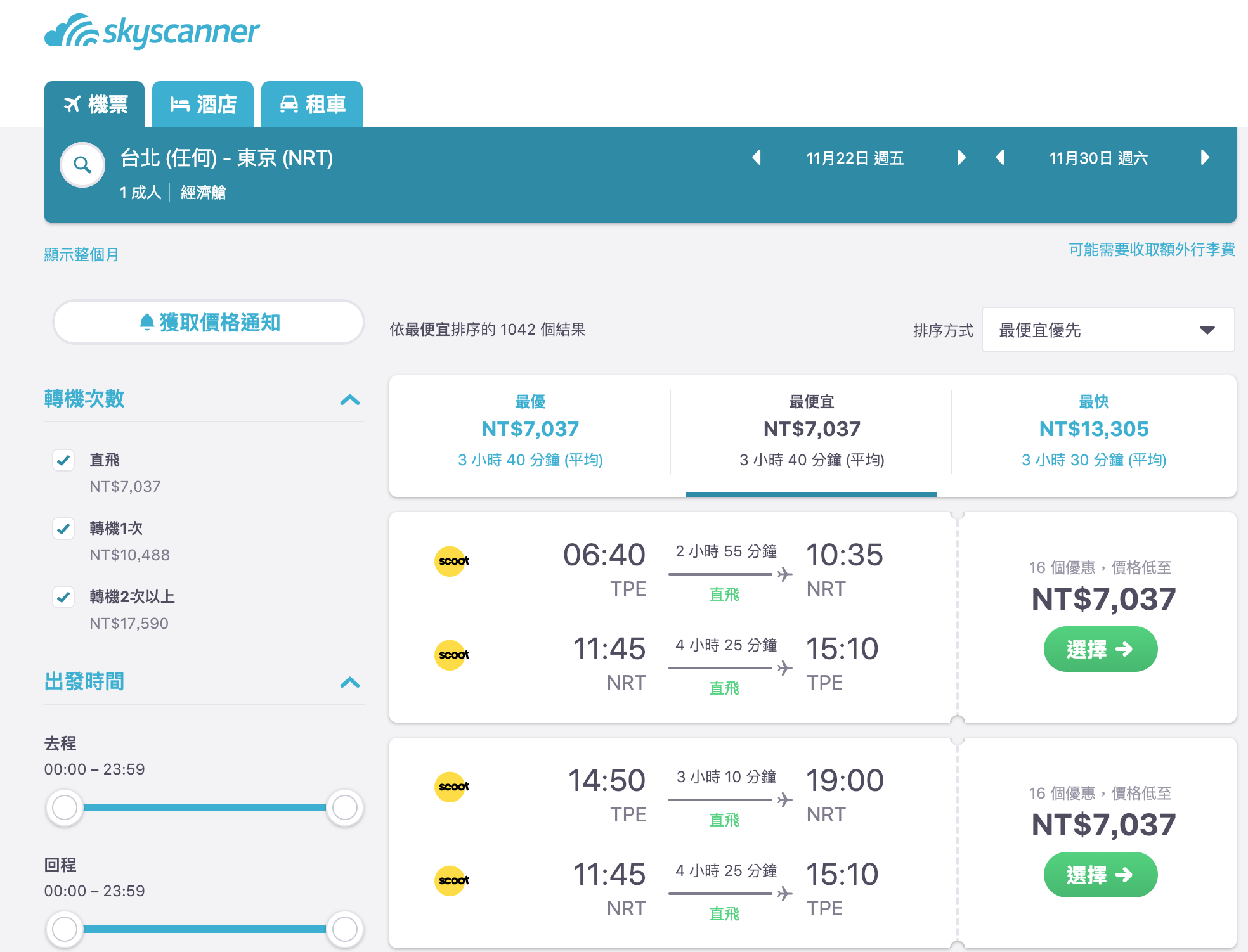The width and height of the screenshot is (1248, 952).
Task: Go to next departure date after 11月22日
Action: [961, 157]
